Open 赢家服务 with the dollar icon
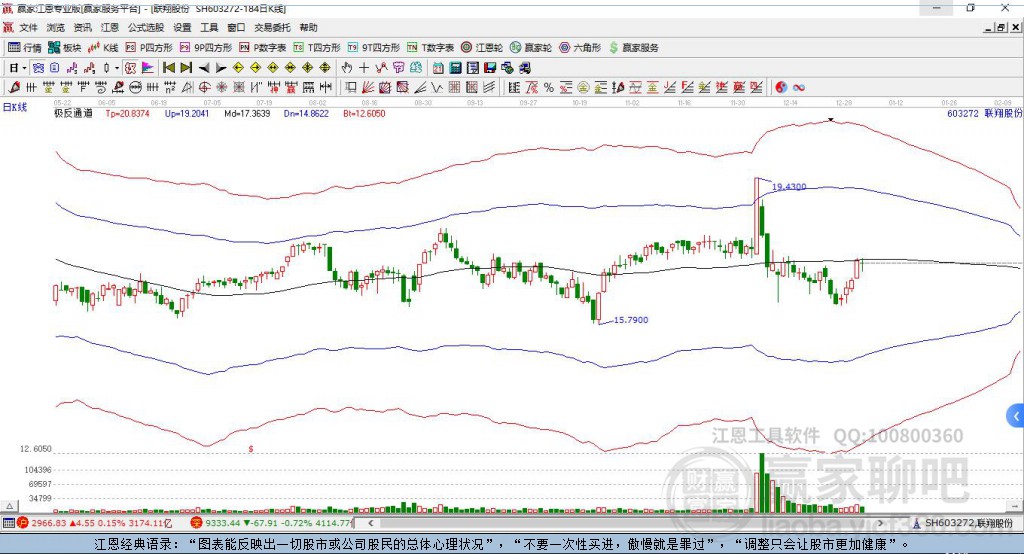The height and width of the screenshot is (554, 1024). pyautogui.click(x=634, y=48)
